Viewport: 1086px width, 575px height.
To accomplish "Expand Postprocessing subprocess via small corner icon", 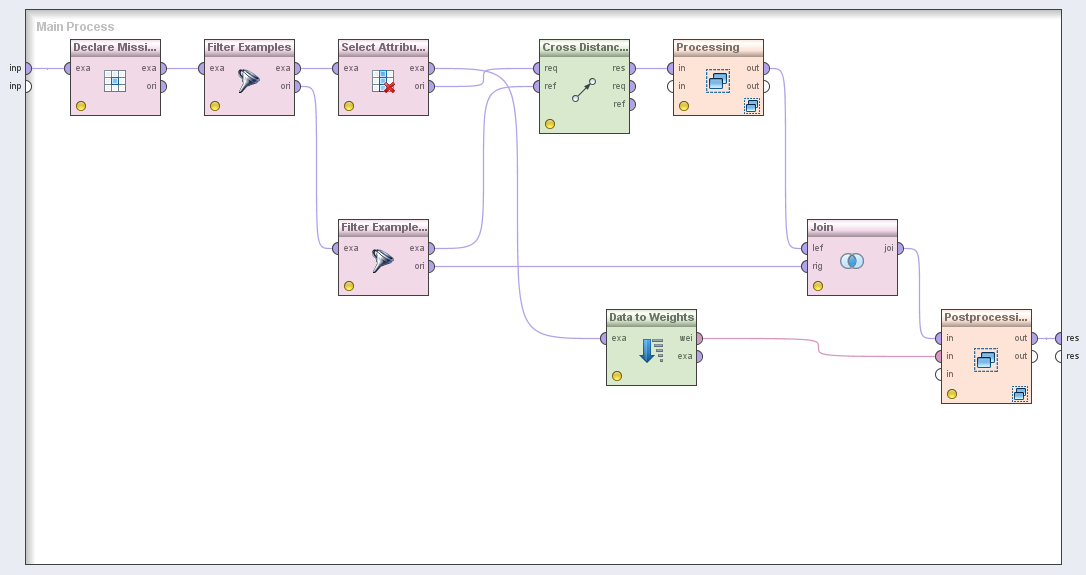I will pos(1019,394).
